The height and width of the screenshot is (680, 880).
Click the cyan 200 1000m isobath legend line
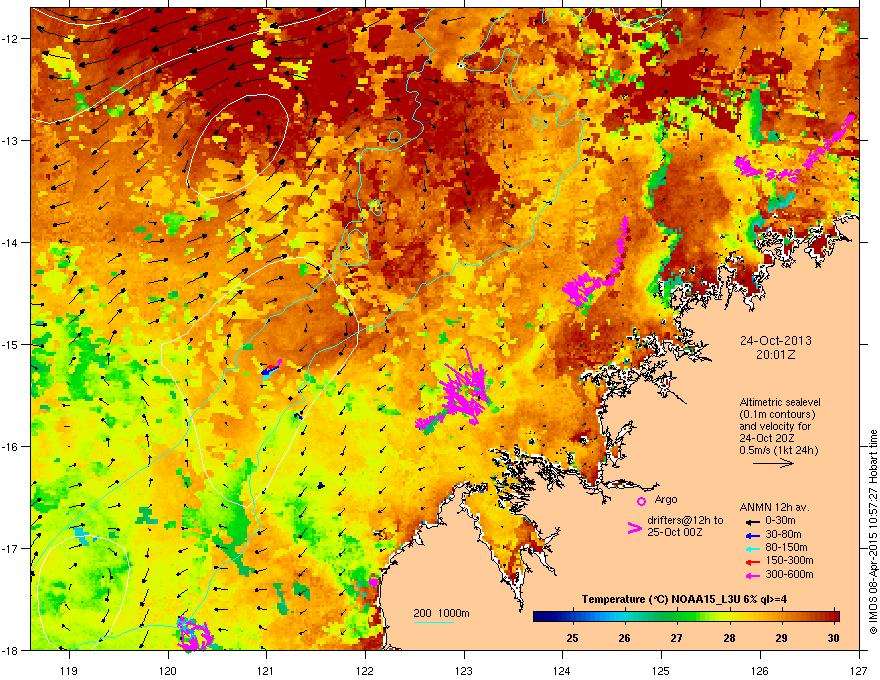[433, 622]
